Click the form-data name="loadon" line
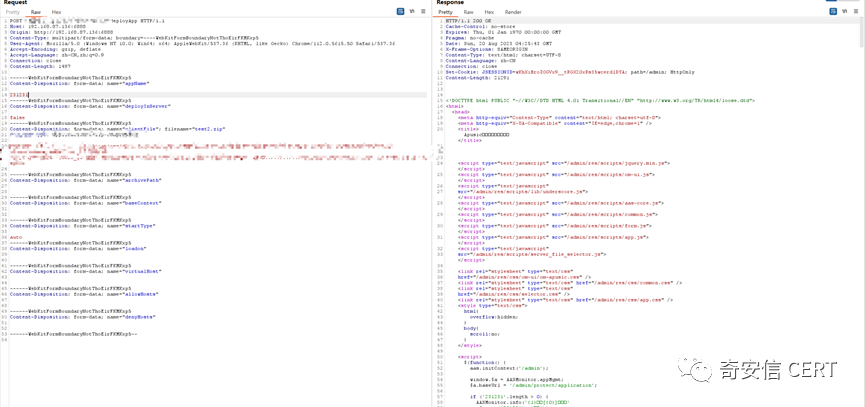The image size is (865, 407). click(x=78, y=248)
